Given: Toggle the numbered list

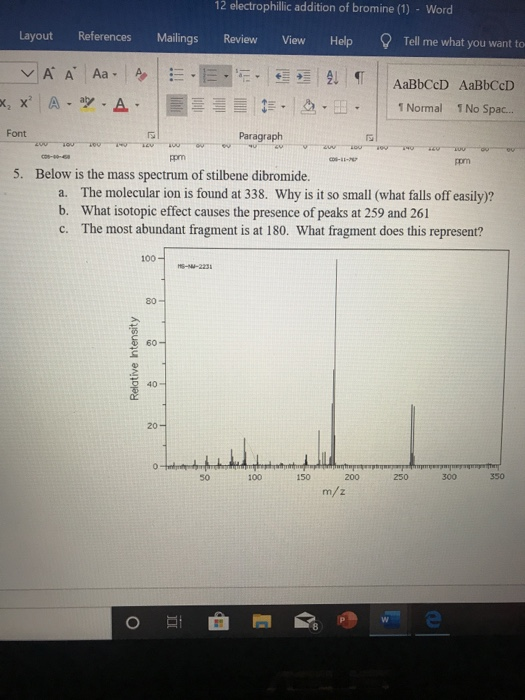Looking at the screenshot, I should pyautogui.click(x=209, y=75).
